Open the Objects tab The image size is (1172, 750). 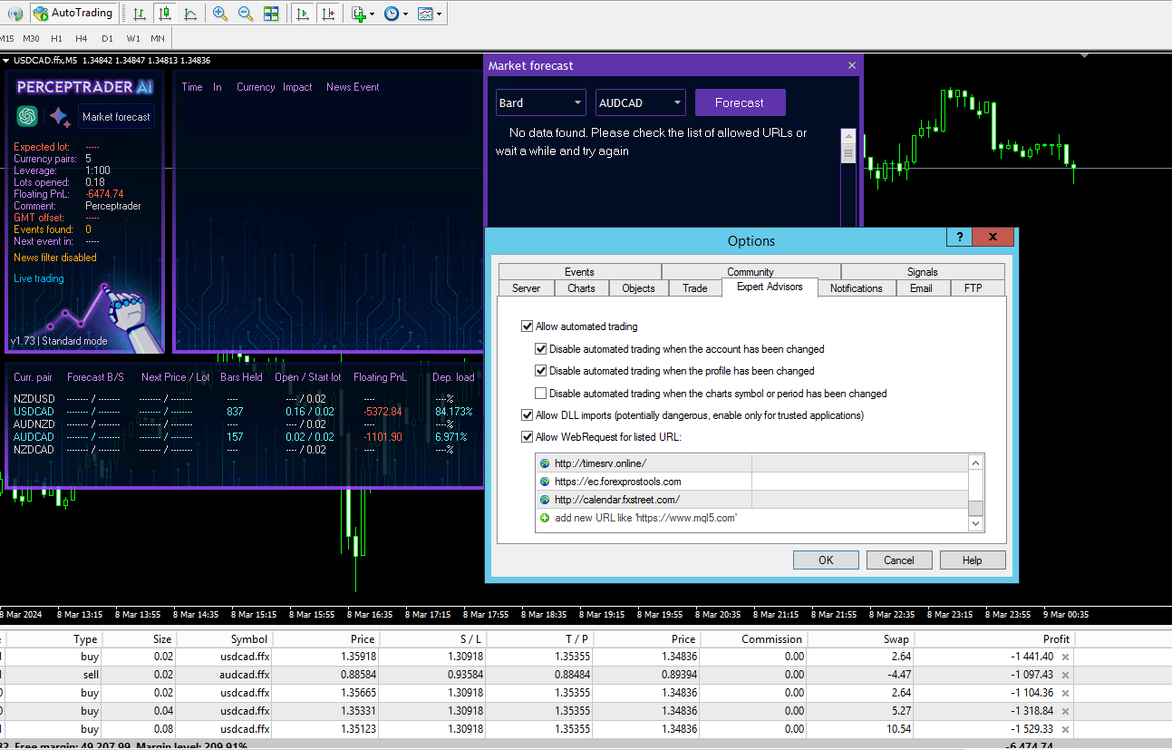coord(638,288)
